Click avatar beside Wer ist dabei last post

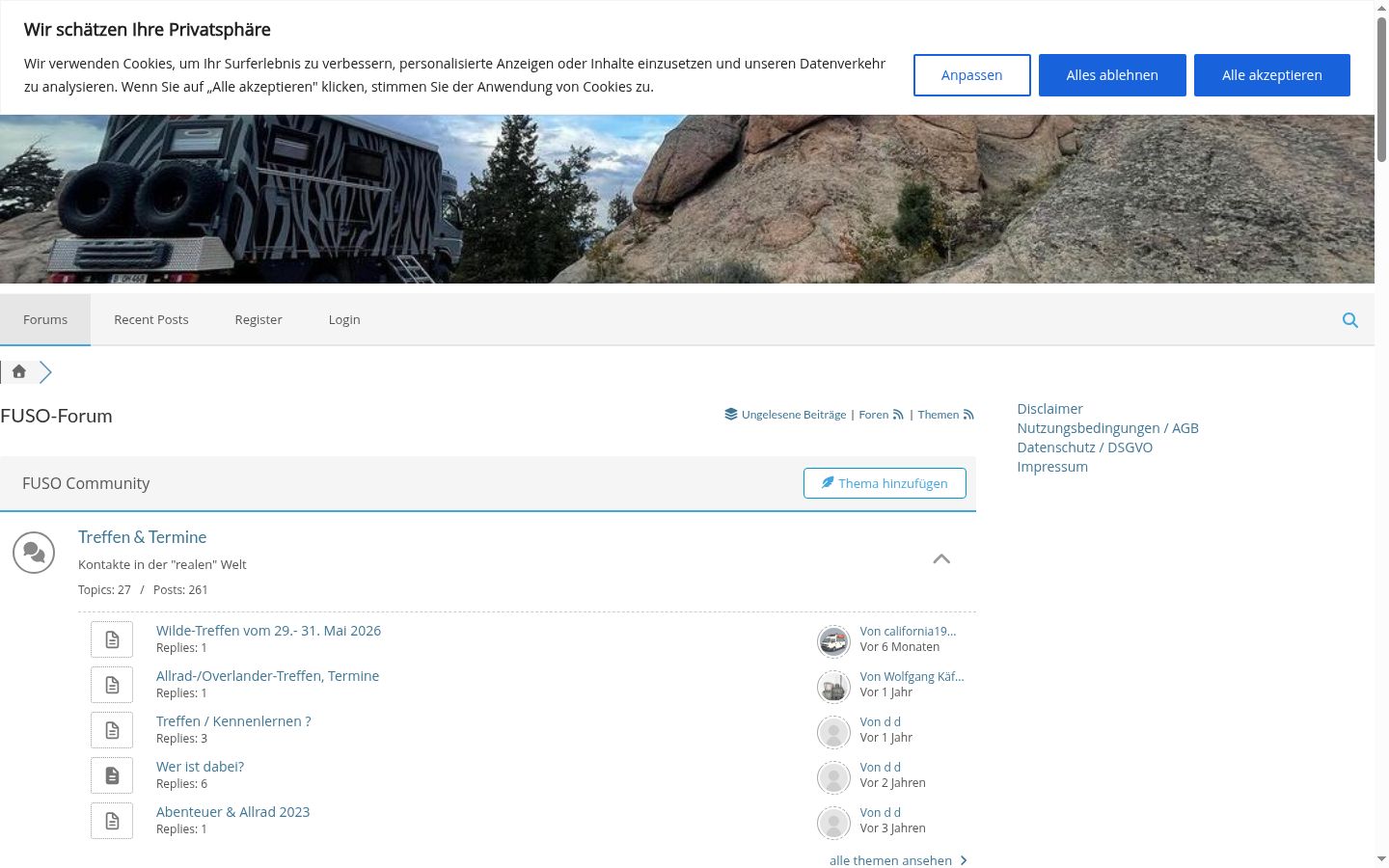[x=833, y=777]
